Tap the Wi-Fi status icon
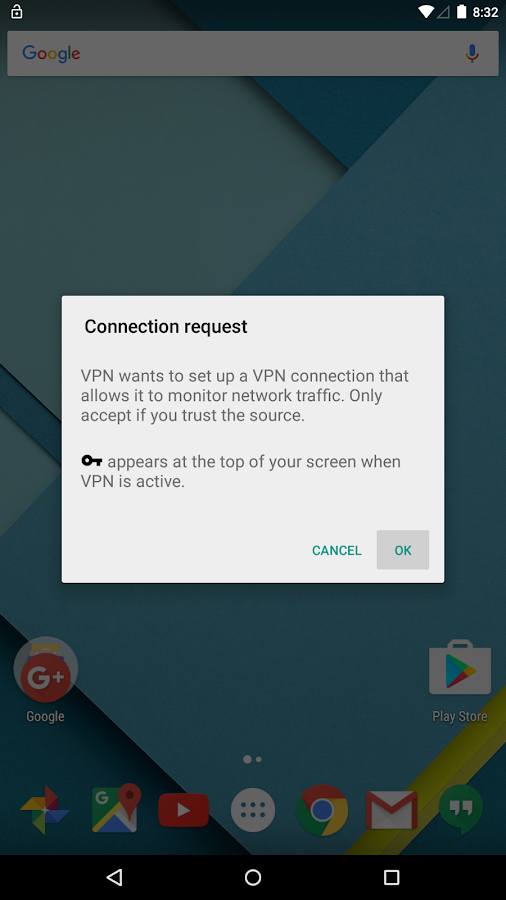This screenshot has height=900, width=506. coord(426,11)
